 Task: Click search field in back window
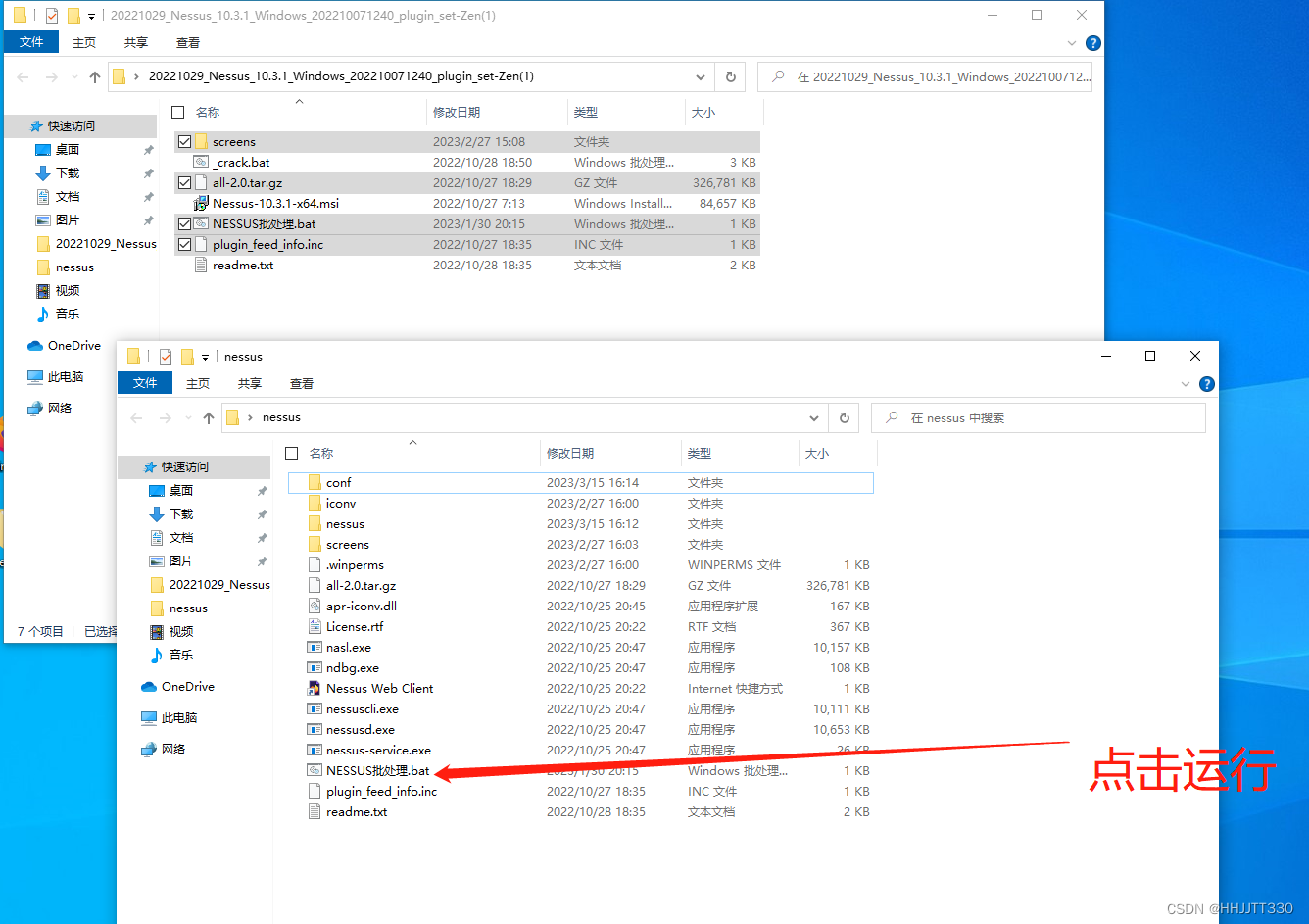click(x=925, y=77)
